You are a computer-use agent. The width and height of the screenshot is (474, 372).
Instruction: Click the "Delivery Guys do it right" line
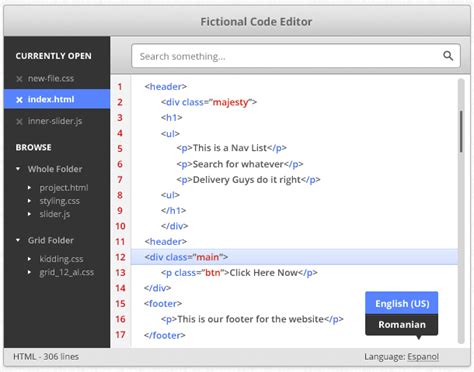248,180
